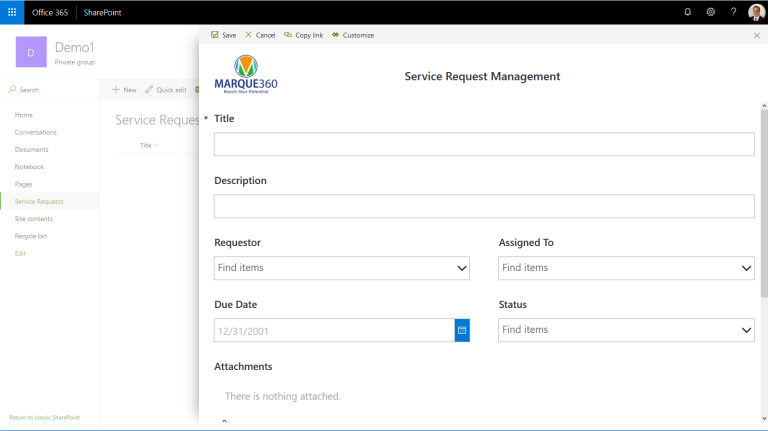Click Copy link in form toolbar
Image resolution: width=768 pixels, height=431 pixels.
pyautogui.click(x=303, y=35)
